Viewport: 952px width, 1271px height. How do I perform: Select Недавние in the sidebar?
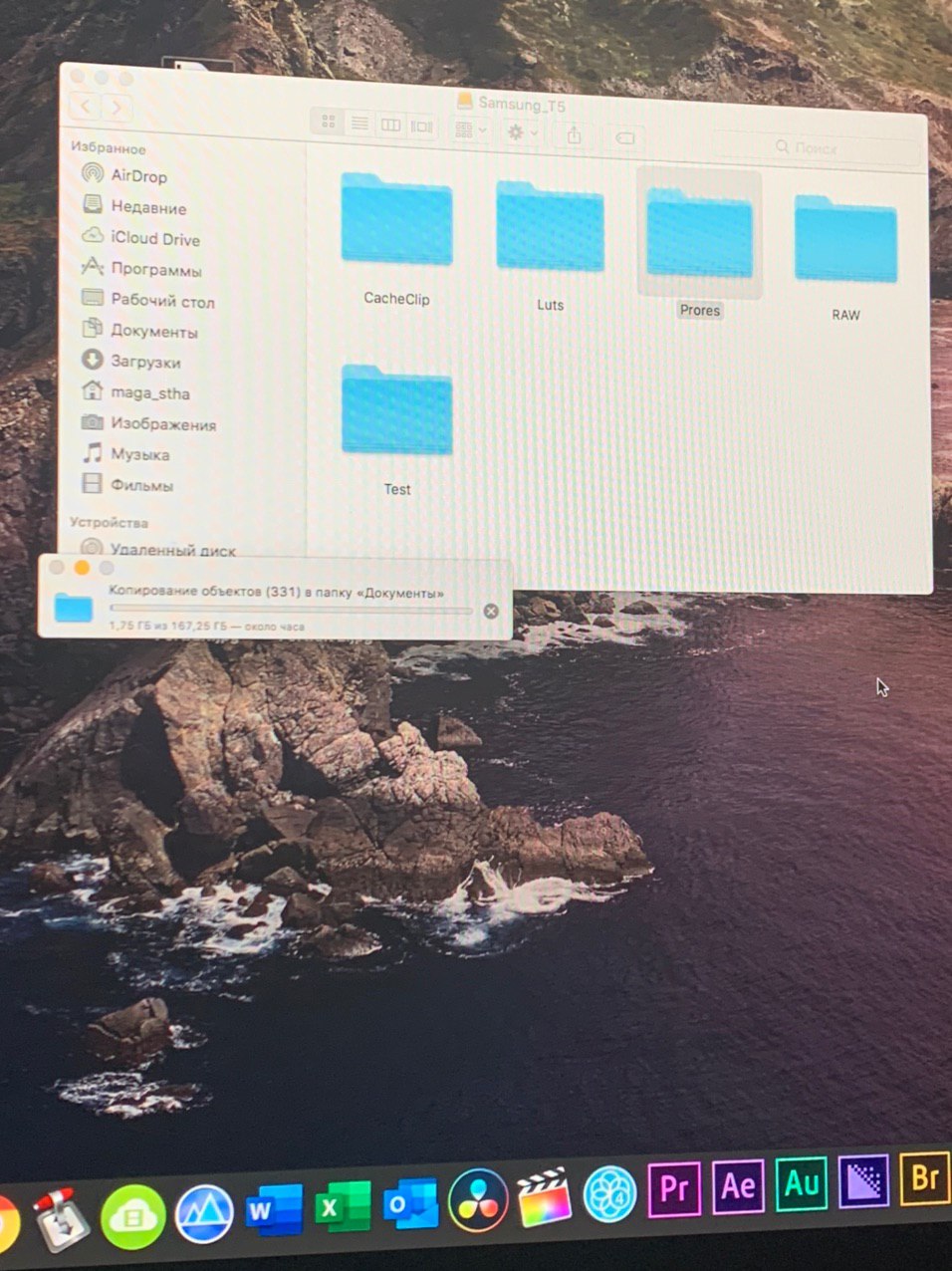click(x=134, y=206)
